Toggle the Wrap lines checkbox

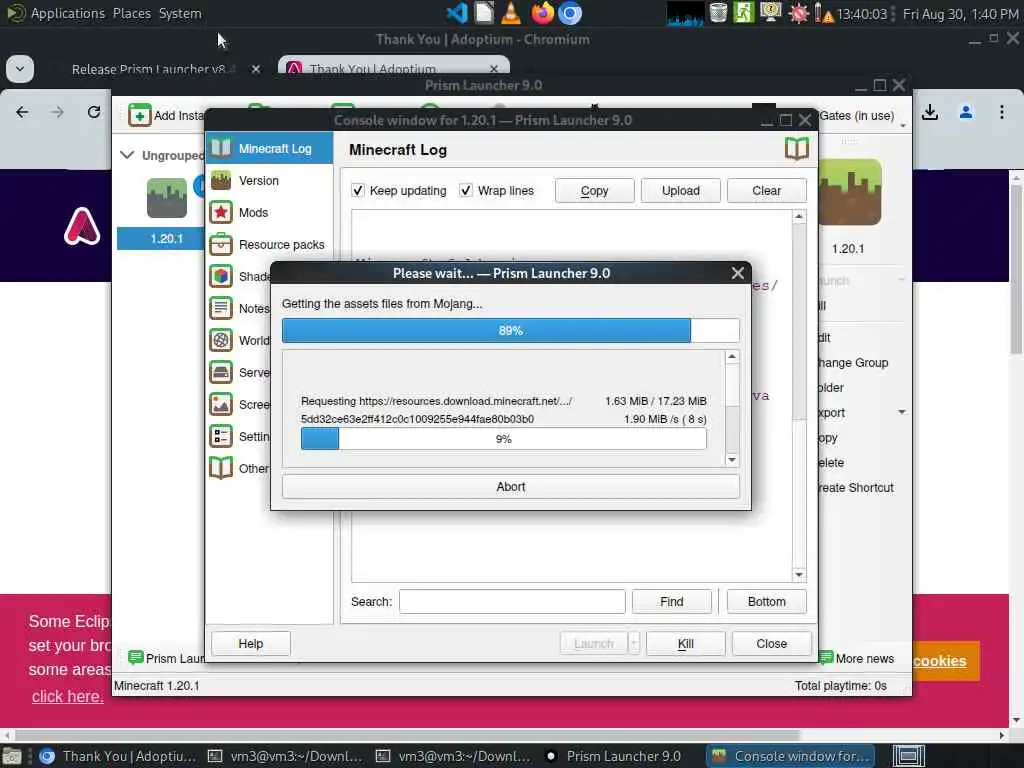pyautogui.click(x=466, y=190)
